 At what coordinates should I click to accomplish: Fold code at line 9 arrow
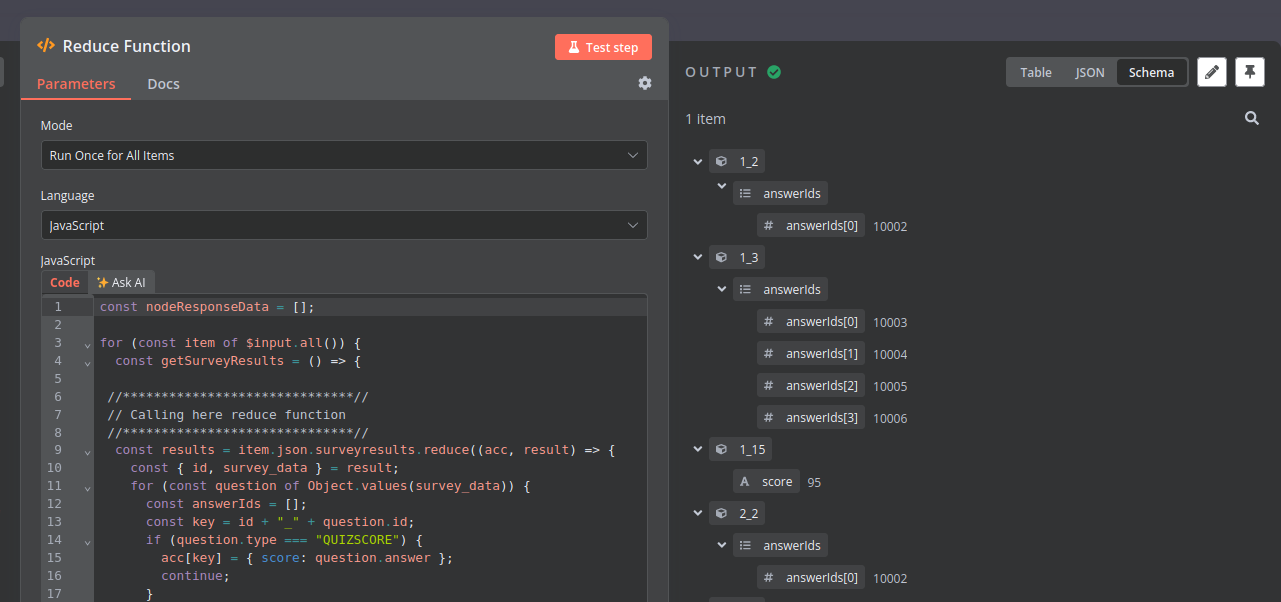click(x=88, y=451)
